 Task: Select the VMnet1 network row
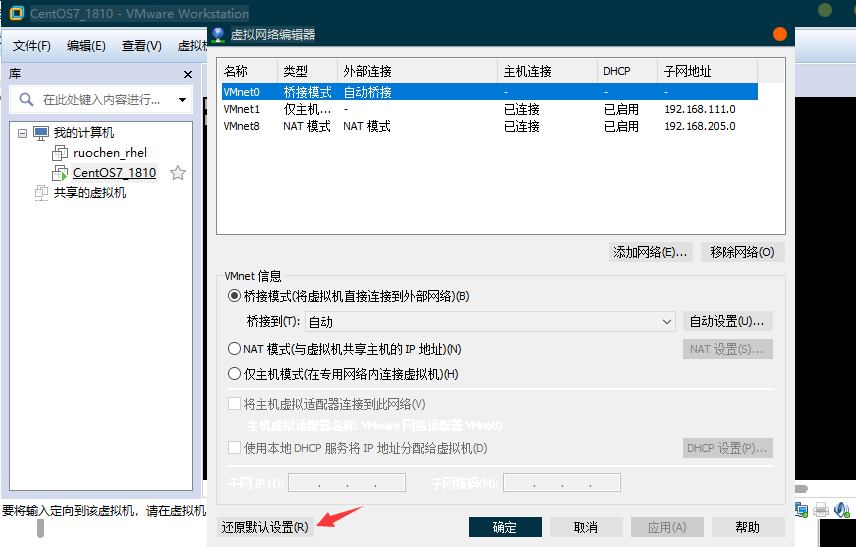click(x=490, y=109)
